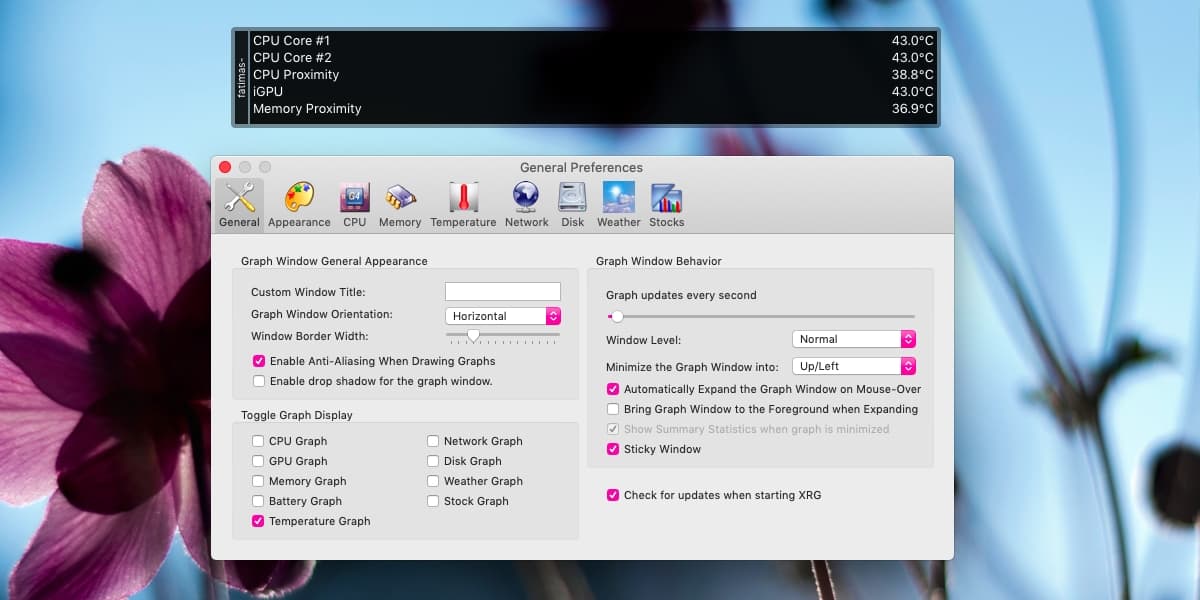Select the CPU chip icon
This screenshot has width=1200, height=600.
tap(355, 197)
